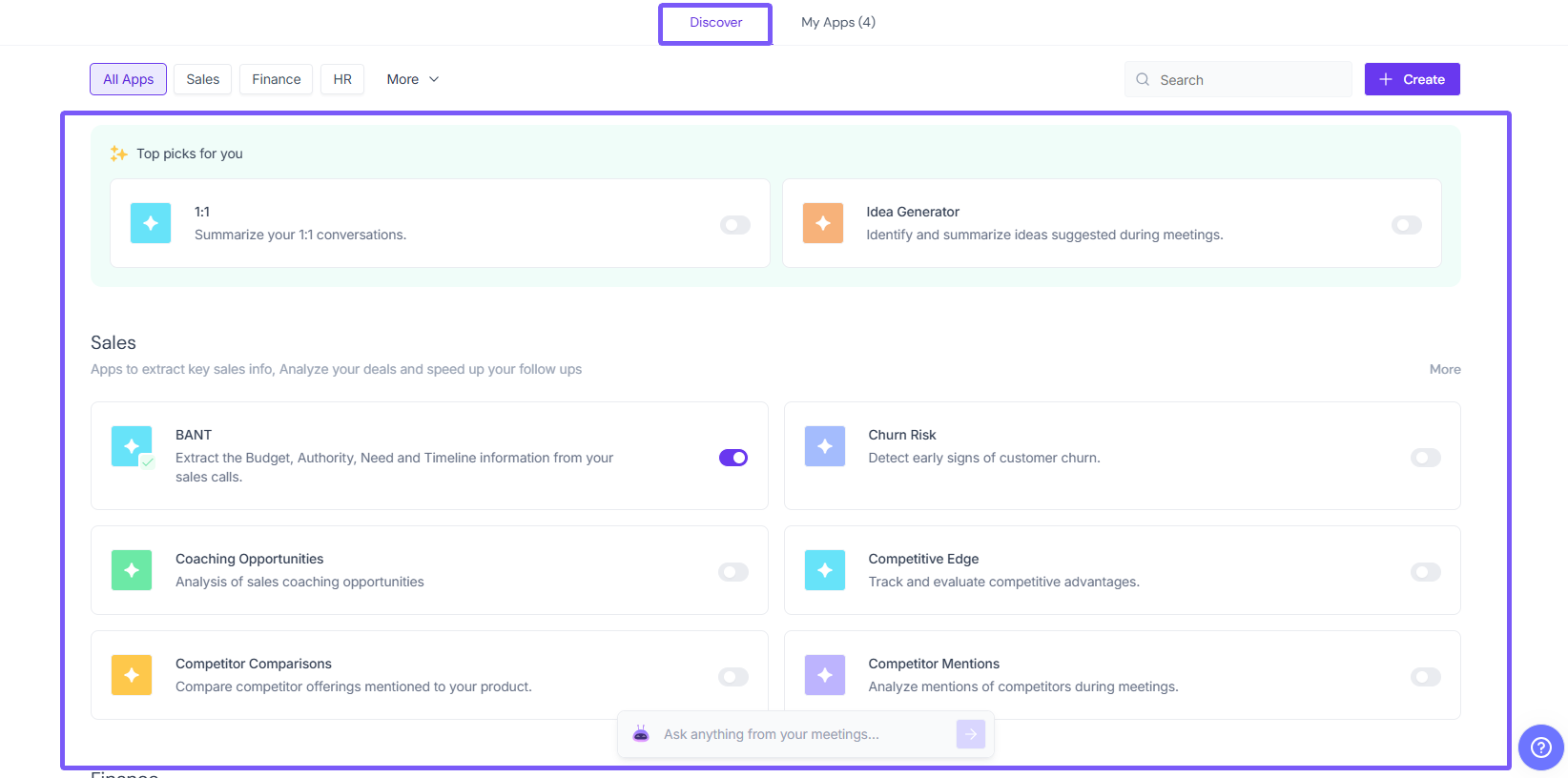Disable the BANT app toggle
Image resolution: width=1568 pixels, height=778 pixels.
[x=733, y=458]
